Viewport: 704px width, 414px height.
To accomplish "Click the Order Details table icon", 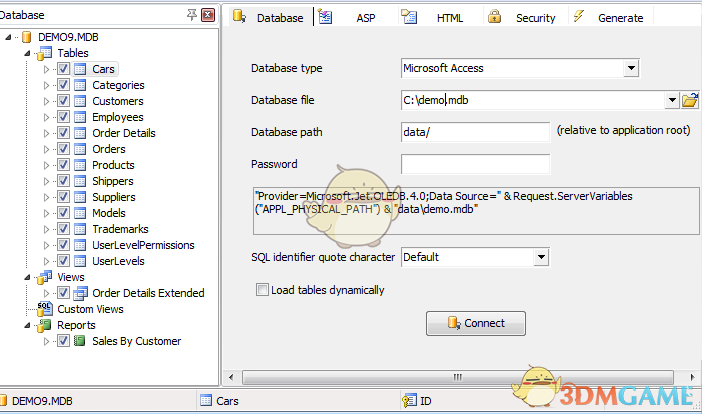I will 80,133.
